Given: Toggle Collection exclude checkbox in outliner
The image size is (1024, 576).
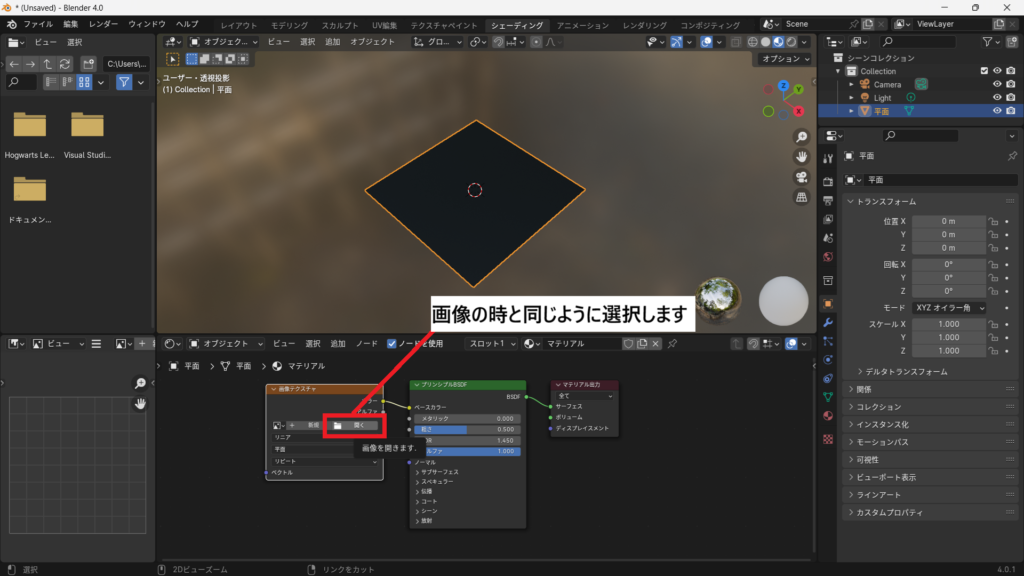Looking at the screenshot, I should click(x=985, y=71).
